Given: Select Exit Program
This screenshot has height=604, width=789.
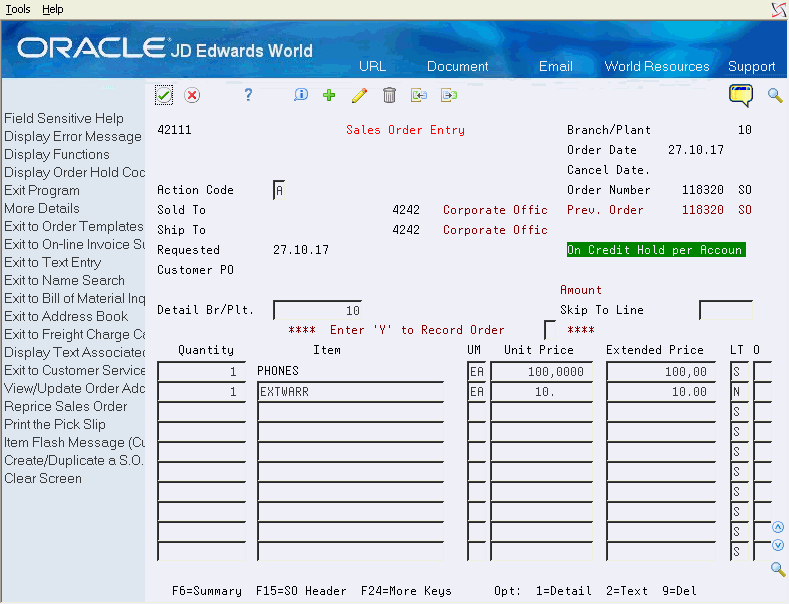Looking at the screenshot, I should (x=42, y=190).
